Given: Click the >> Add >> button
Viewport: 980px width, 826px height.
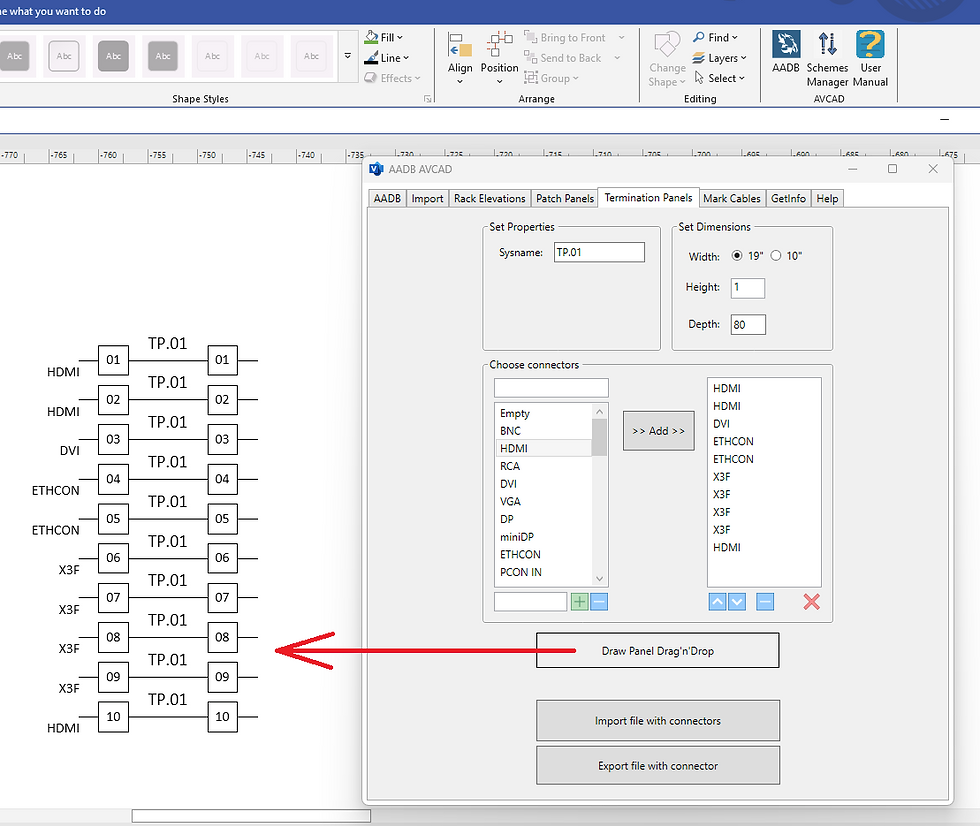Looking at the screenshot, I should pyautogui.click(x=658, y=430).
